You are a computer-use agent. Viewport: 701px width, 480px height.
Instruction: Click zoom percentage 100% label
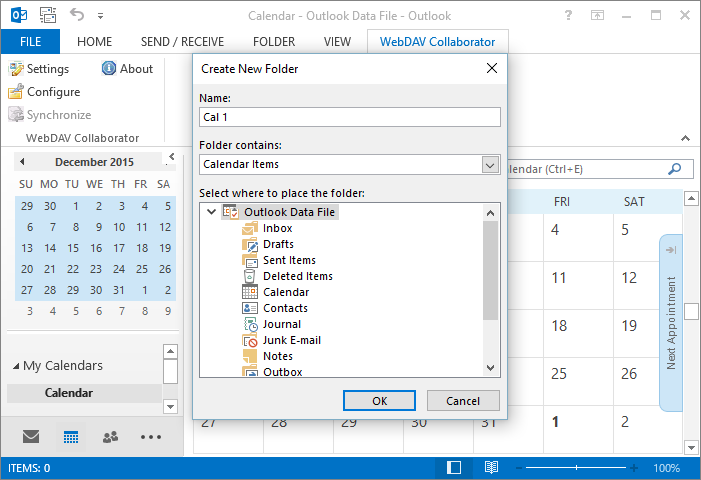click(x=666, y=468)
